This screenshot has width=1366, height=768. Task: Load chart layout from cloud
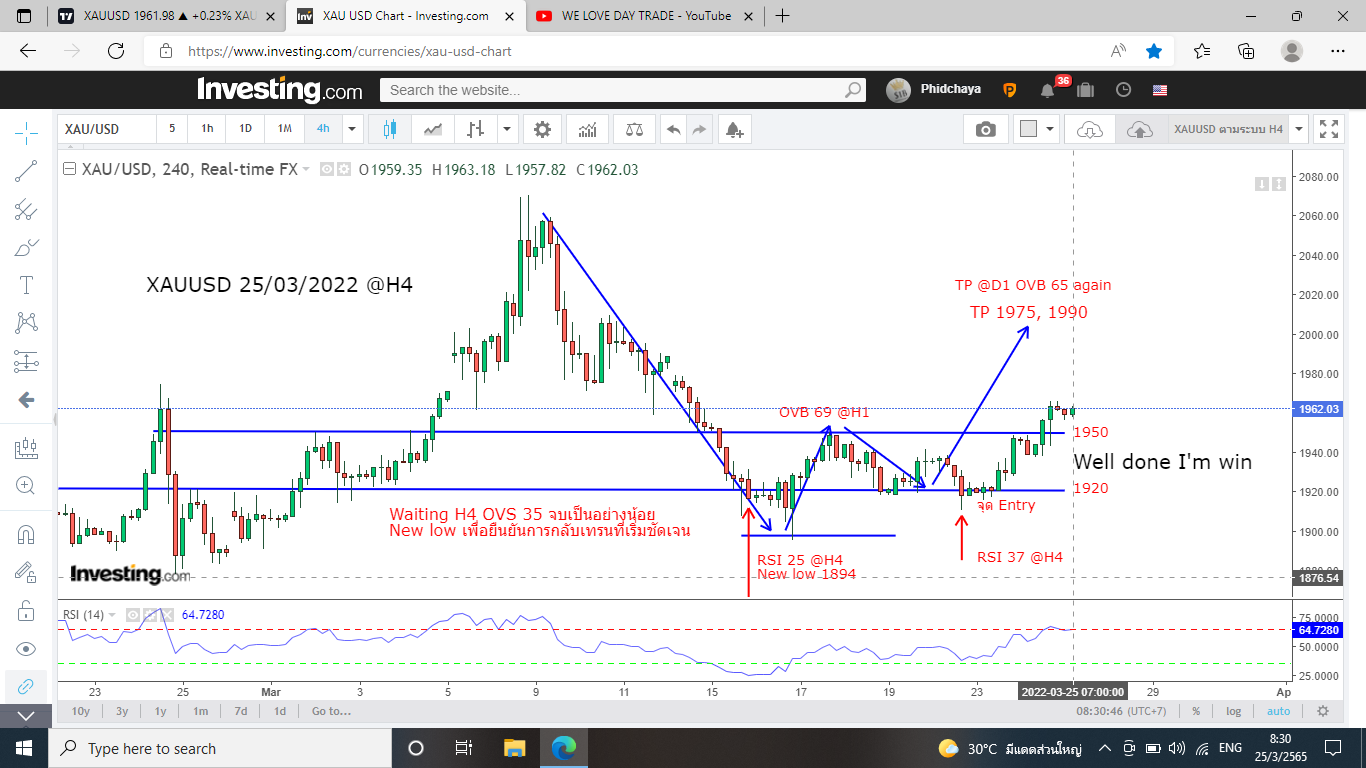pyautogui.click(x=1089, y=129)
